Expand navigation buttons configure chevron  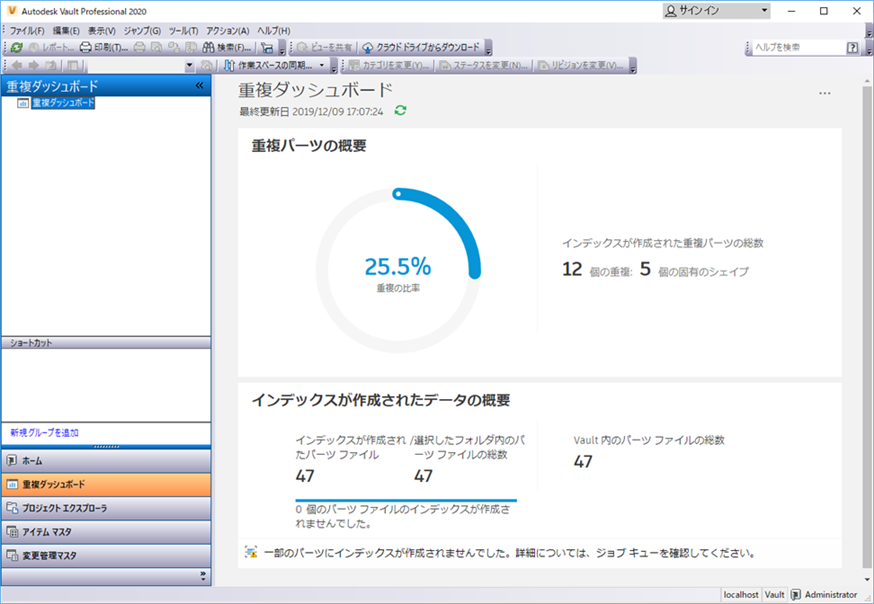pos(203,576)
